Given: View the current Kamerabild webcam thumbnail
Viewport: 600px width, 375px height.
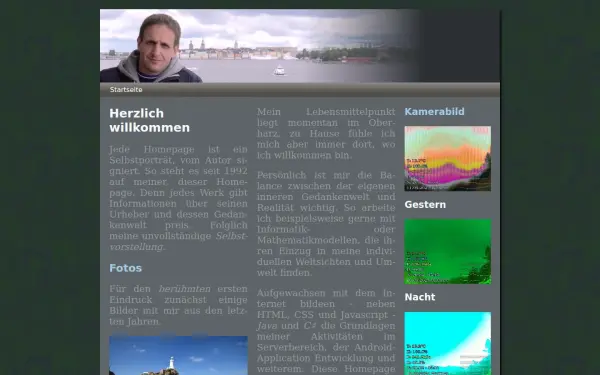Looking at the screenshot, I should click(x=448, y=158).
